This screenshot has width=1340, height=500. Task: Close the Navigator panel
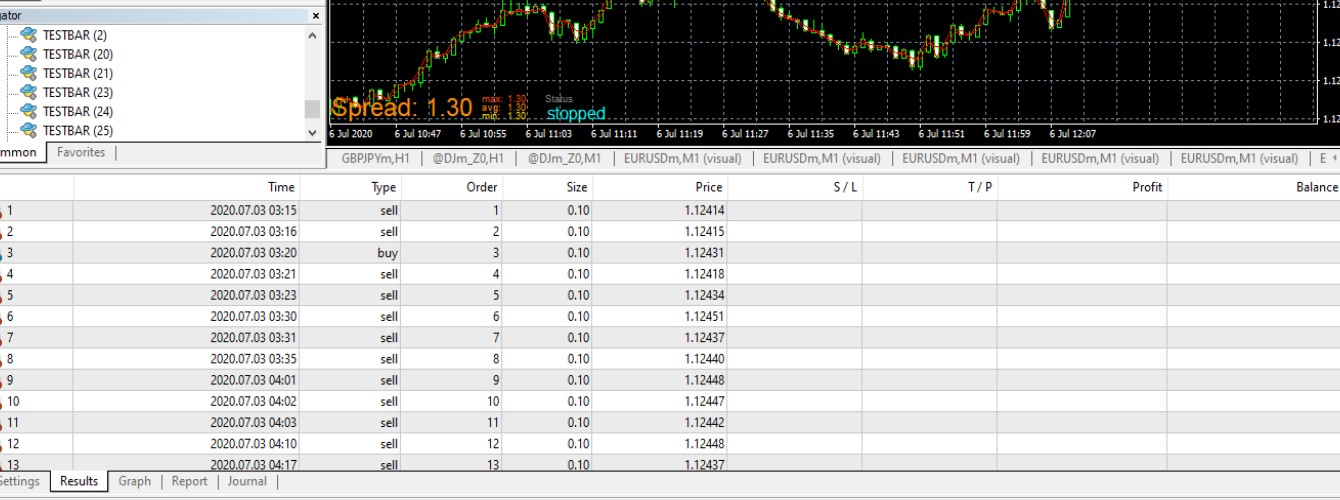(316, 16)
